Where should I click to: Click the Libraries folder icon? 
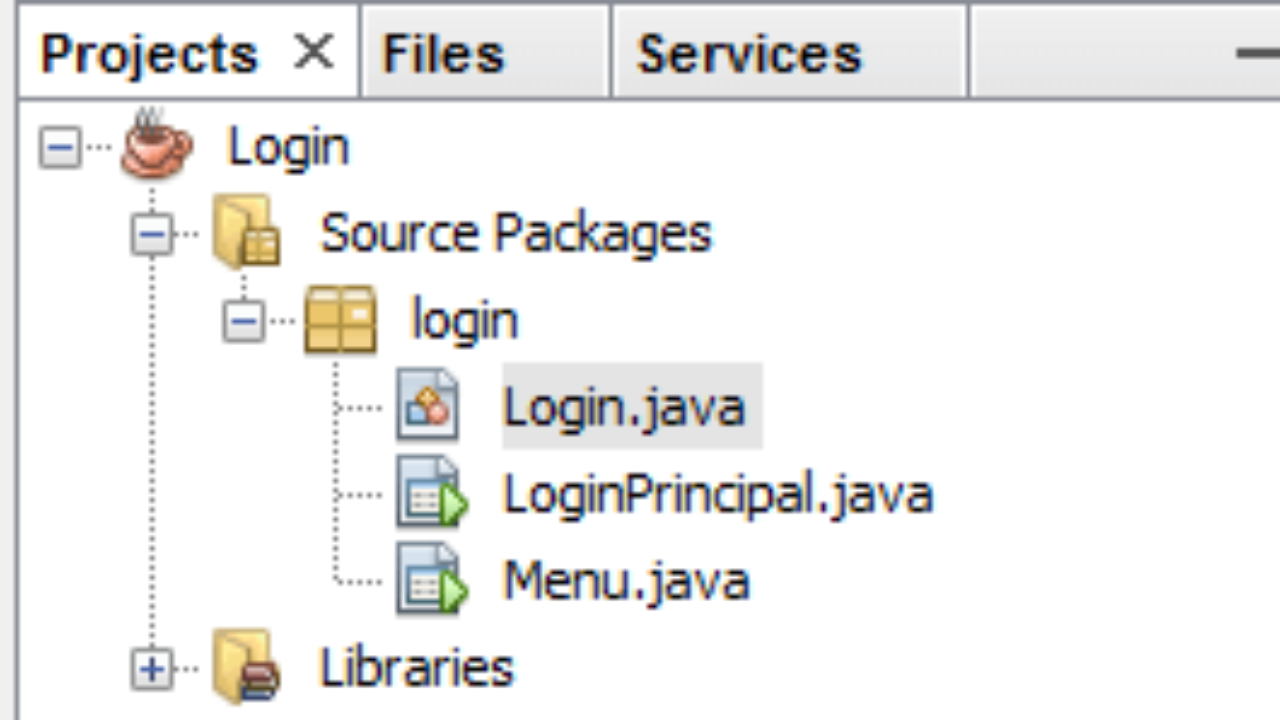click(246, 667)
